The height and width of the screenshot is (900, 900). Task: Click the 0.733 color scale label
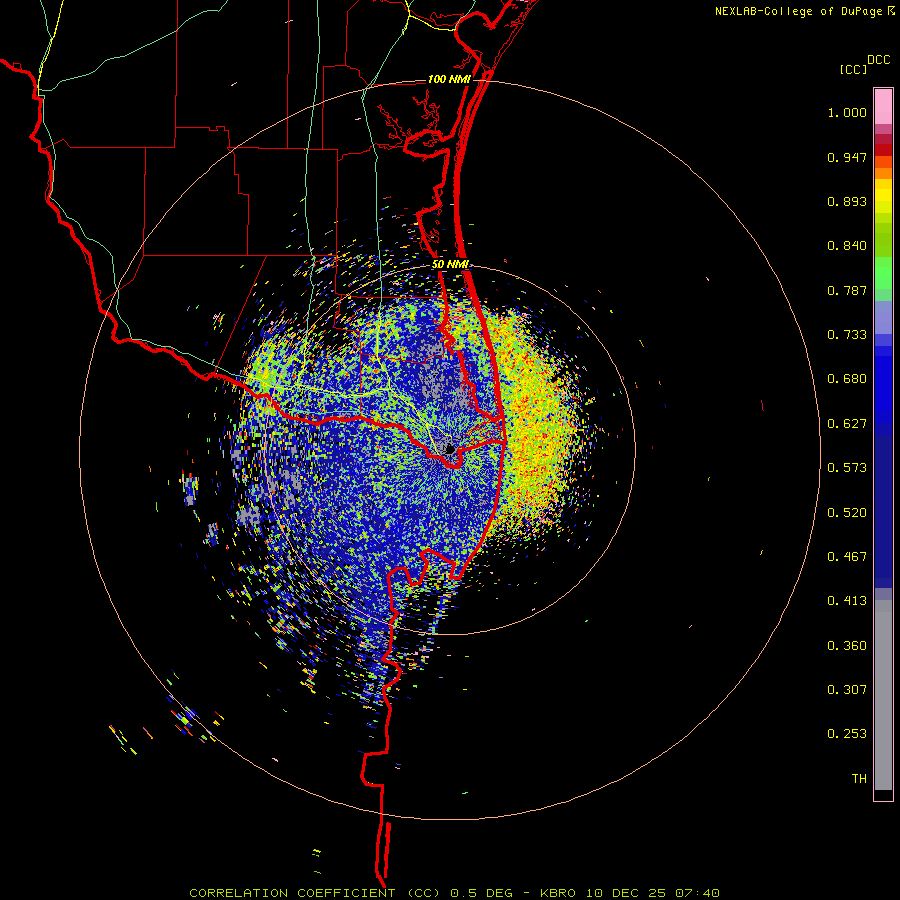[847, 335]
